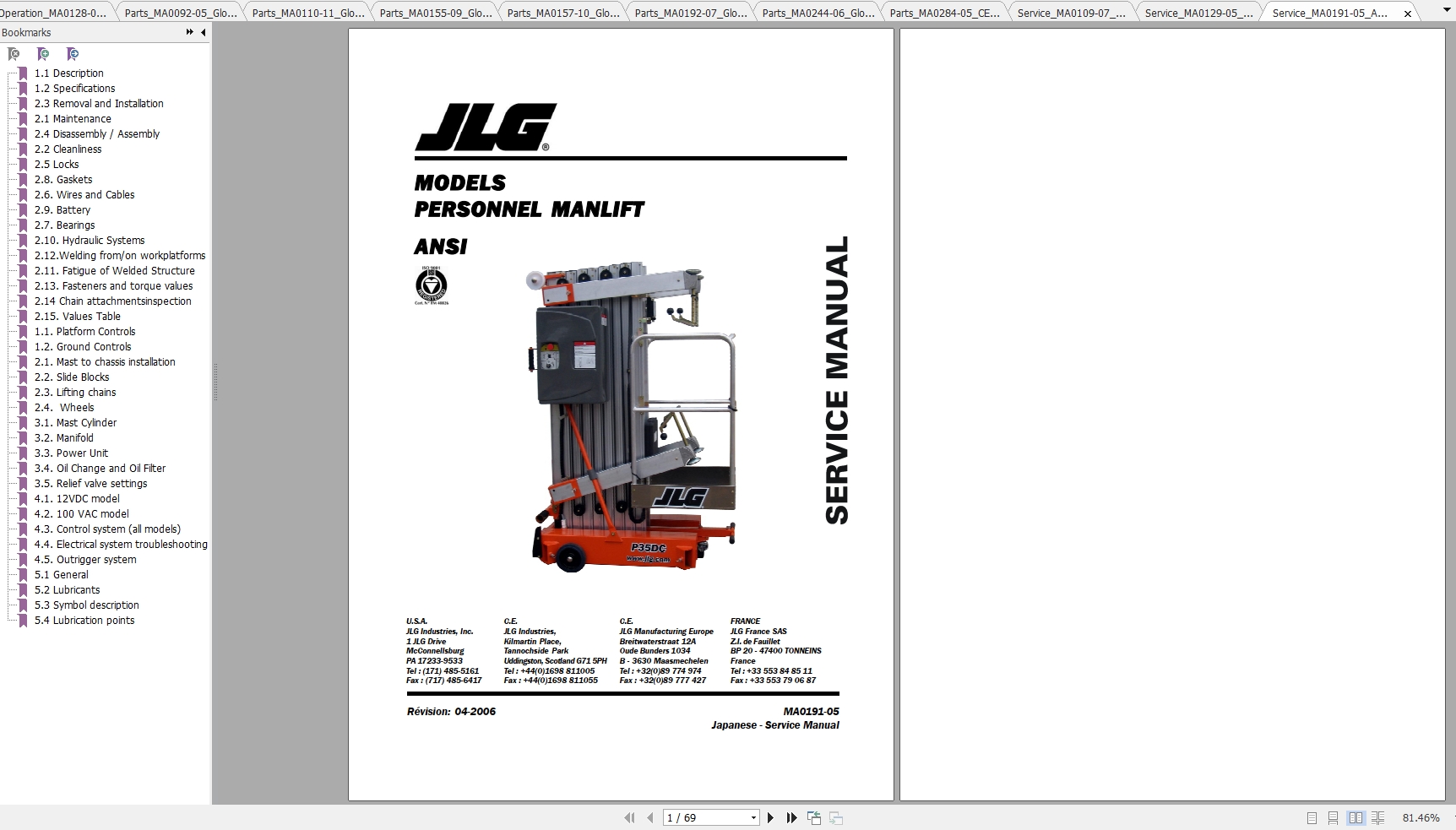Viewport: 1456px width, 830px height.
Task: Click the previous view navigation icon
Action: (x=814, y=817)
